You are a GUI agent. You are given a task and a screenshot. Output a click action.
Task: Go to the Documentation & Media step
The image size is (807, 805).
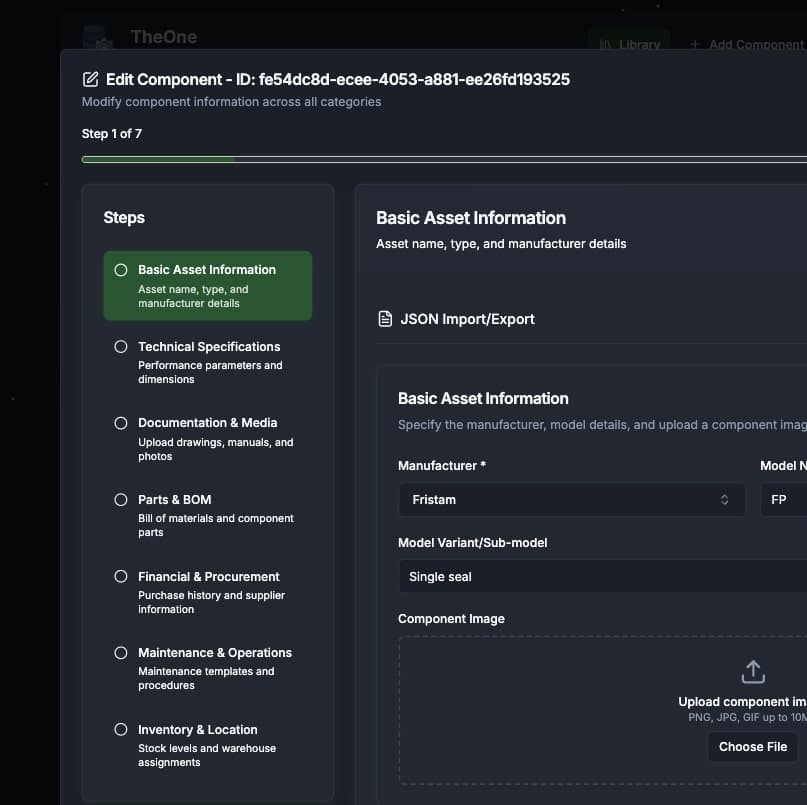coord(120,422)
